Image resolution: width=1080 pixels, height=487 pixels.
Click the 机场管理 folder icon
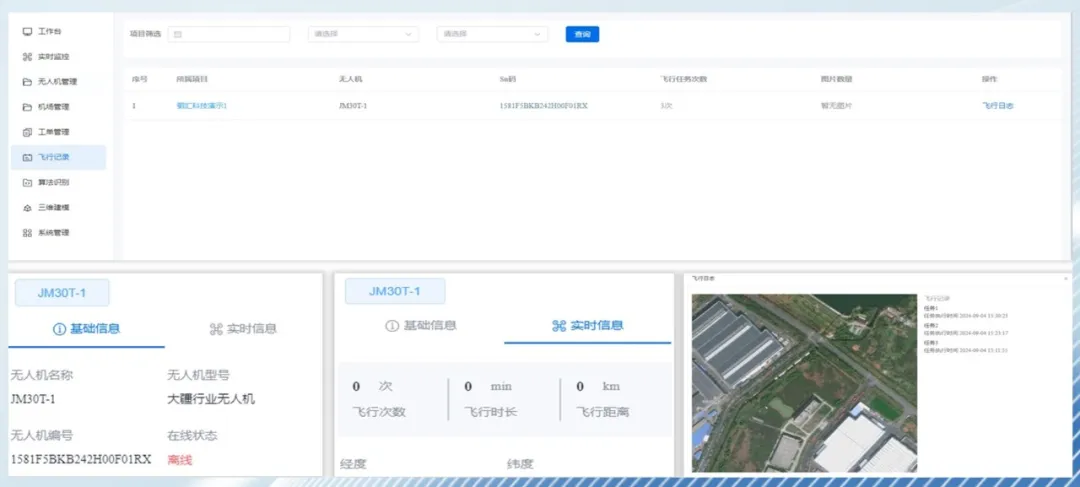point(27,107)
